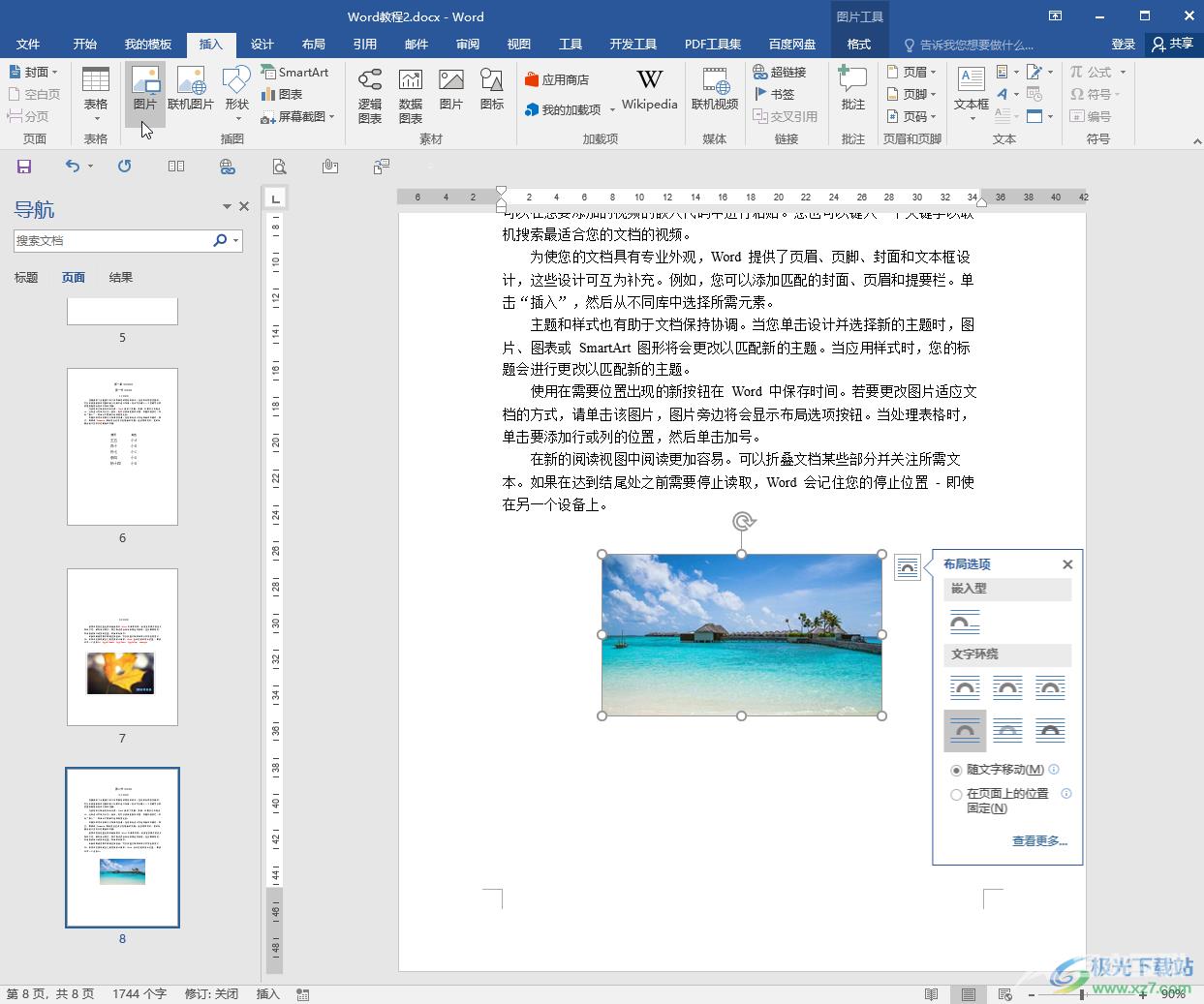The height and width of the screenshot is (1004, 1204).
Task: Click the zoom slider in status bar
Action: coord(1083,994)
